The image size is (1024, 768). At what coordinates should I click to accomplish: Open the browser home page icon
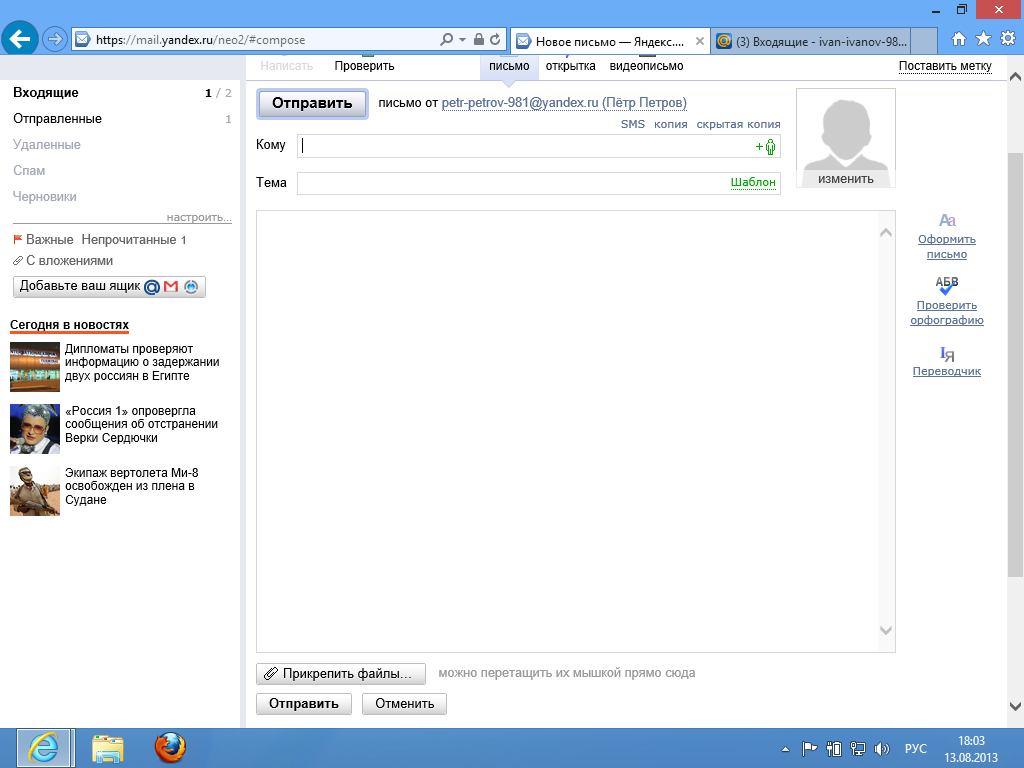coord(959,39)
